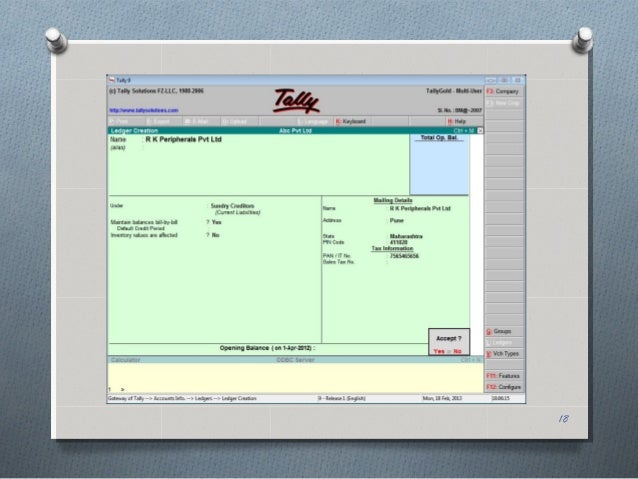This screenshot has width=638, height=479.
Task: Click the alias field below Name
Action: point(183,148)
